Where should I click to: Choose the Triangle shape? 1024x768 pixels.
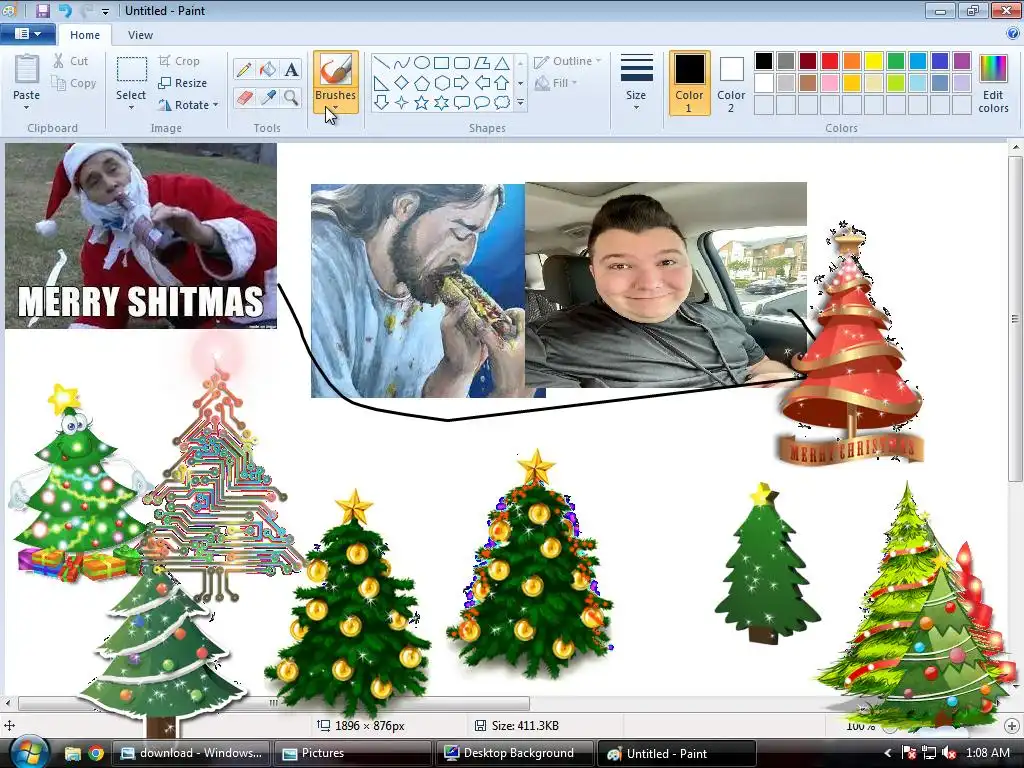tap(502, 63)
